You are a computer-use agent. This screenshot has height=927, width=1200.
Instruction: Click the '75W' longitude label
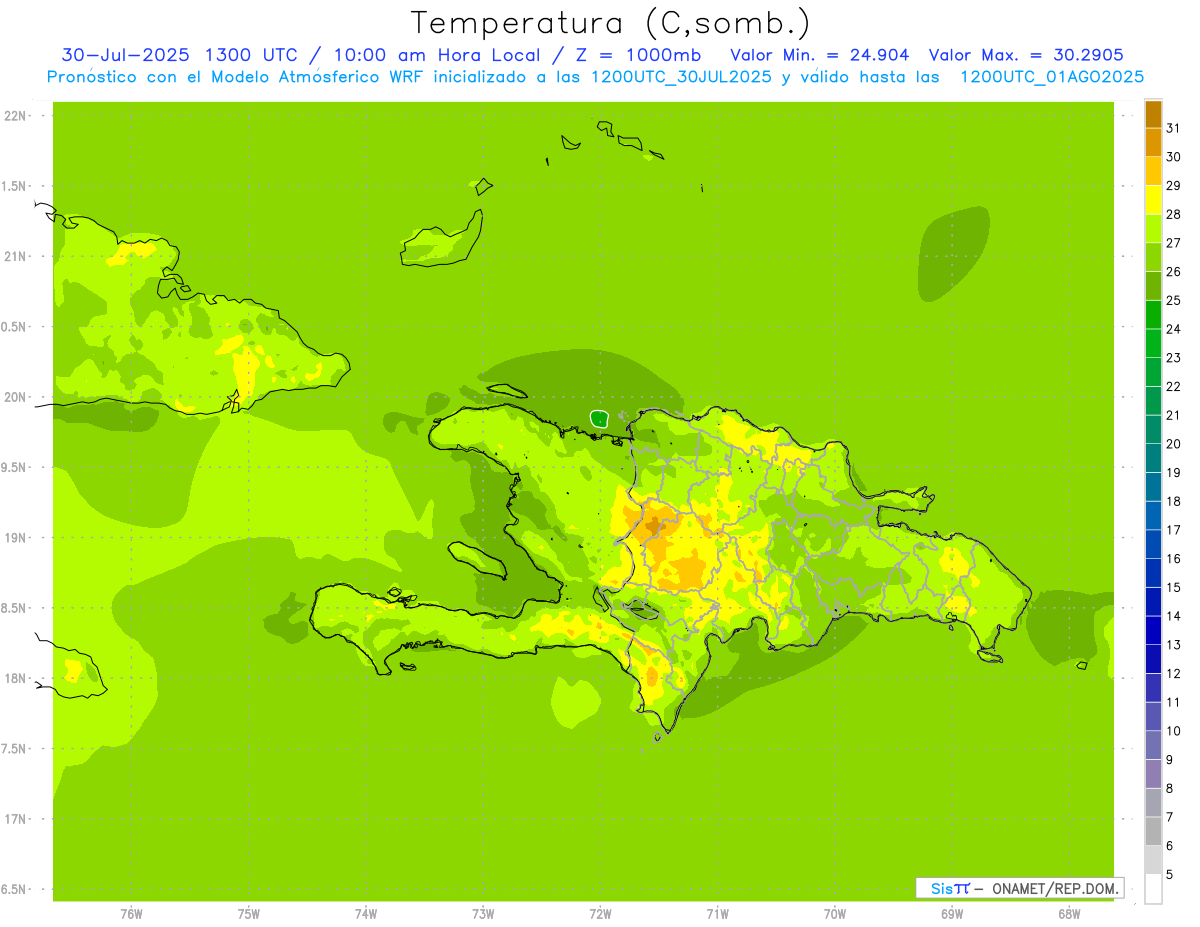coord(249,914)
